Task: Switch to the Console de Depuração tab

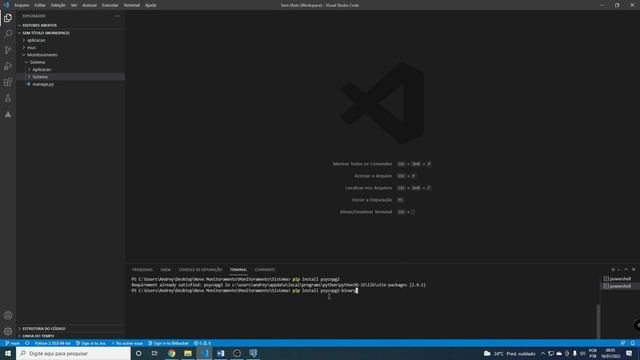Action: click(200, 270)
